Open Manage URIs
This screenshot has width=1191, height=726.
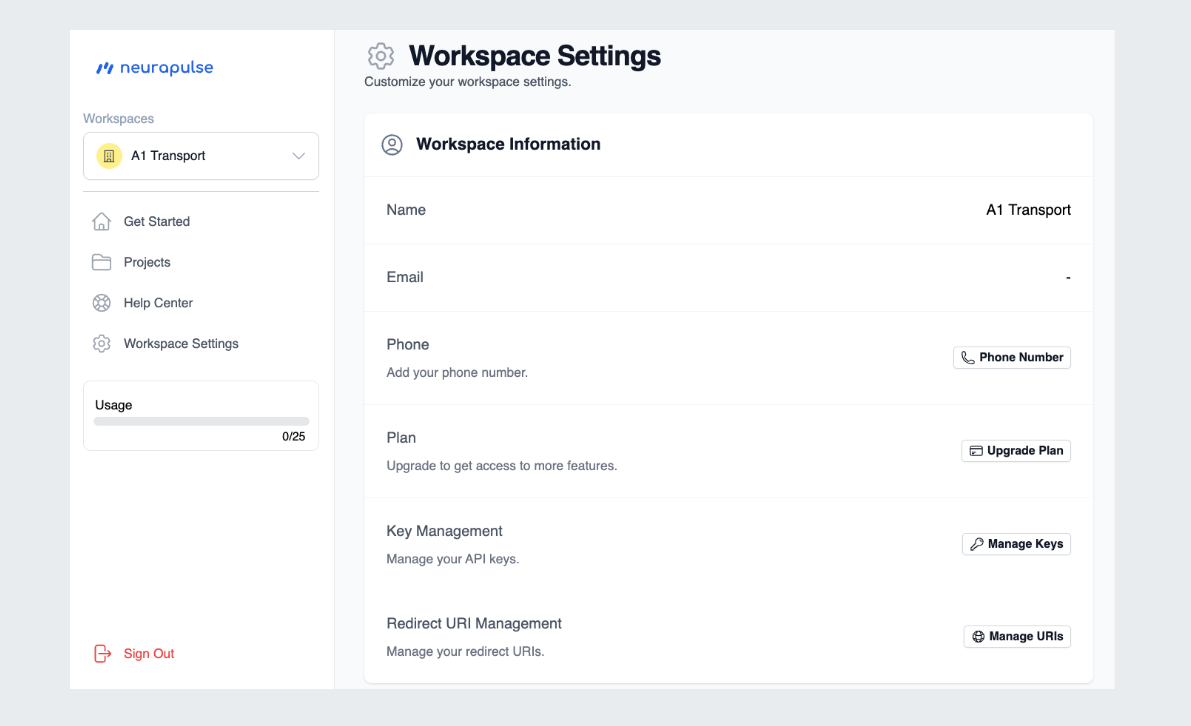click(x=1017, y=636)
